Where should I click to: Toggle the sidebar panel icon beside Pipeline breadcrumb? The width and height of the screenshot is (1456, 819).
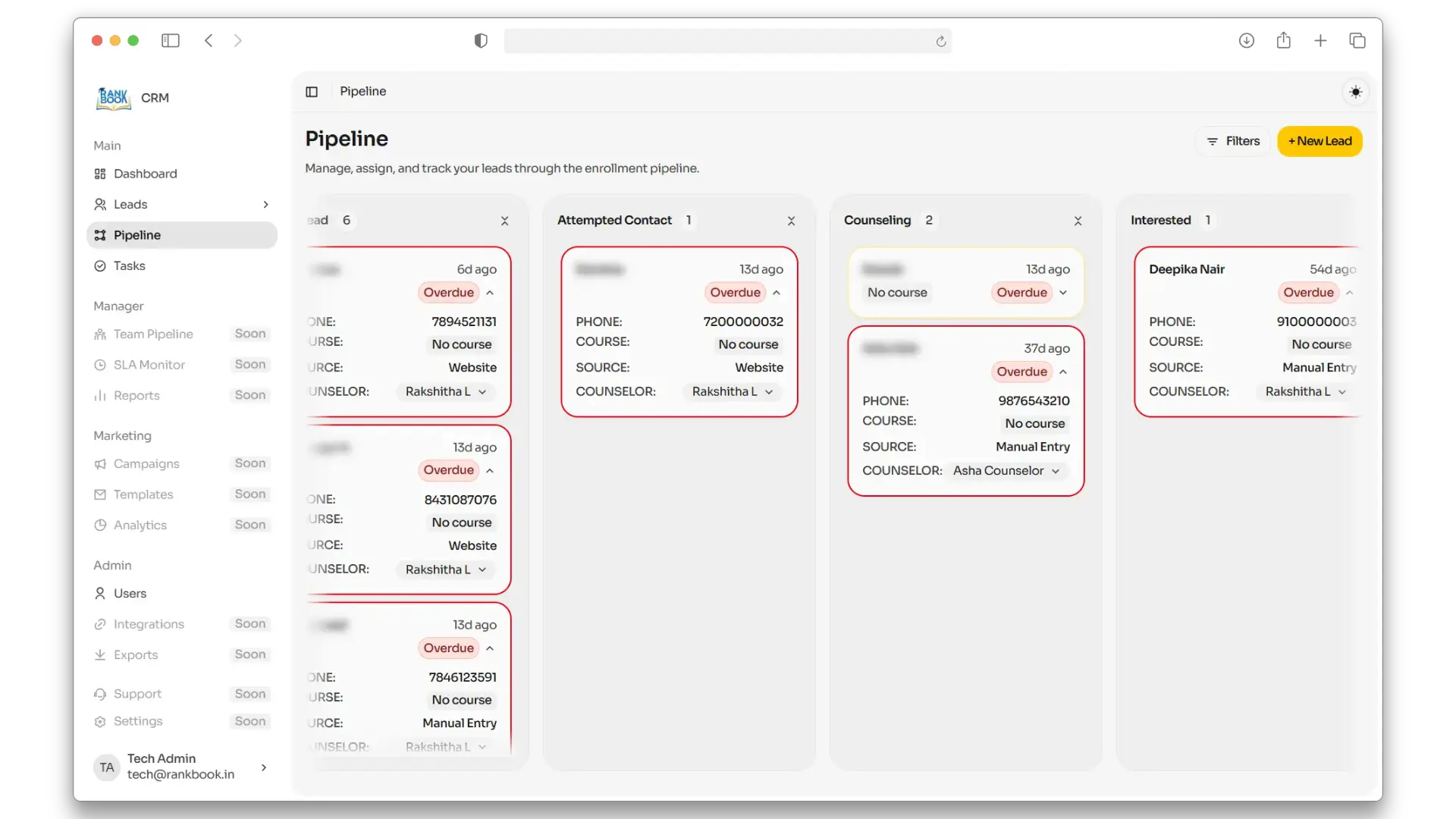point(312,92)
